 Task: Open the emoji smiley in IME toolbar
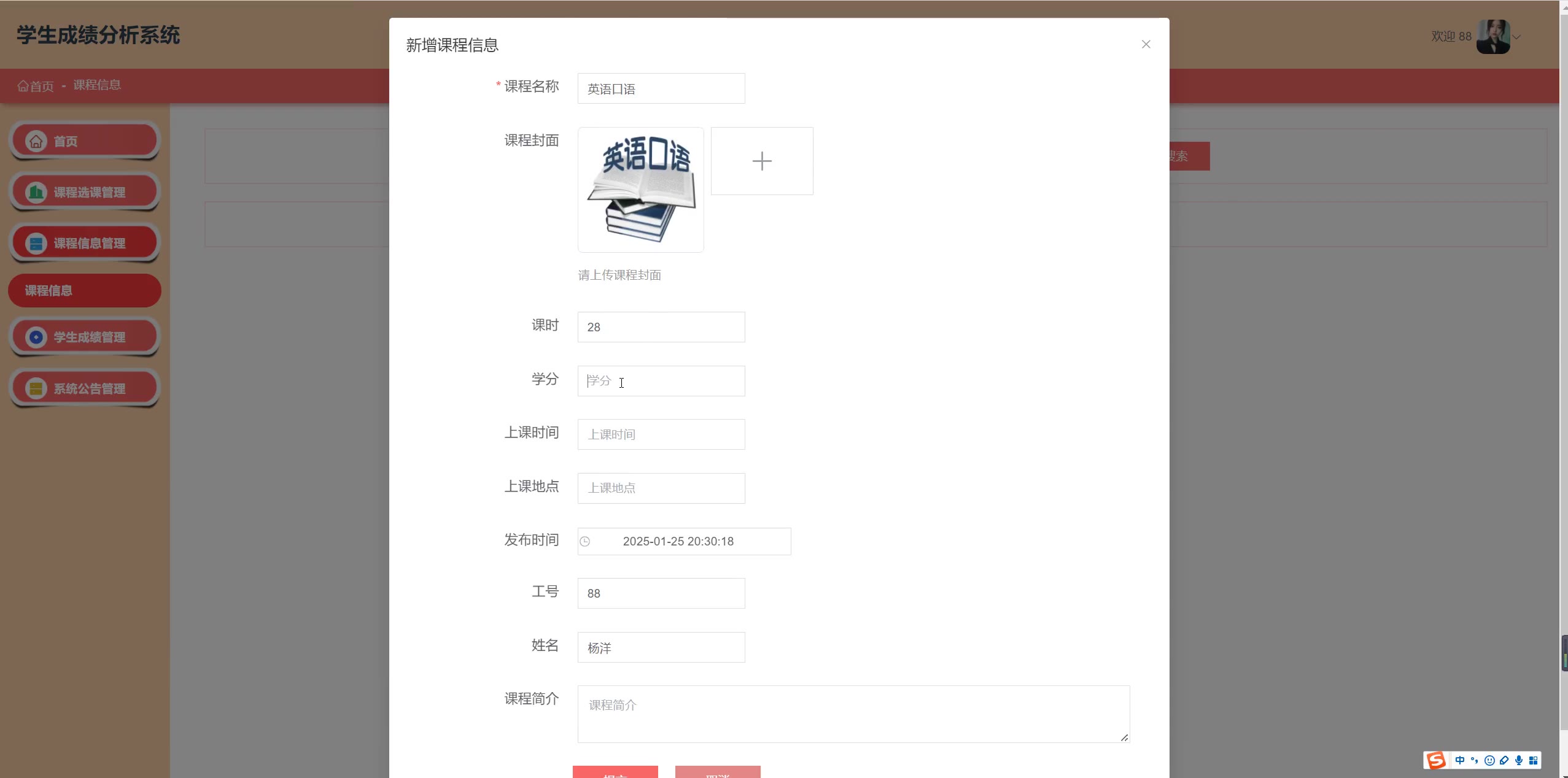point(1489,761)
